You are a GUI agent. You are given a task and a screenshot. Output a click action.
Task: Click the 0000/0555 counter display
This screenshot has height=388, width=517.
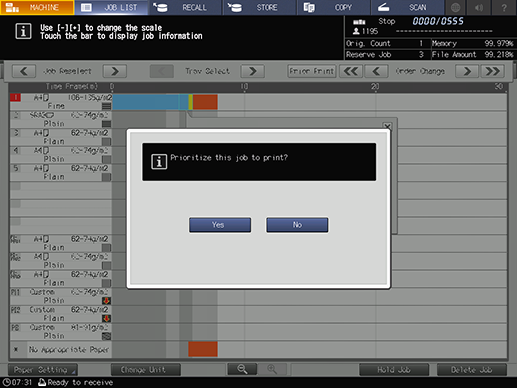click(x=438, y=21)
